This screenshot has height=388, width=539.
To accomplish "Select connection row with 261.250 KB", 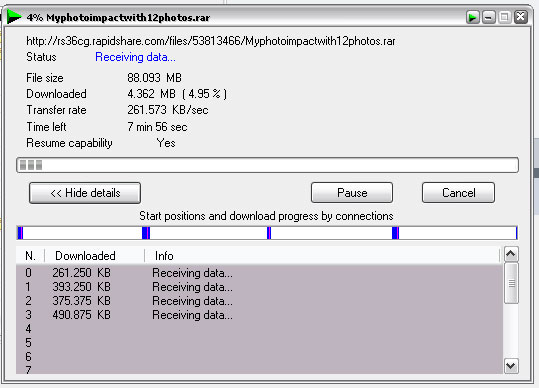I will (260, 273).
